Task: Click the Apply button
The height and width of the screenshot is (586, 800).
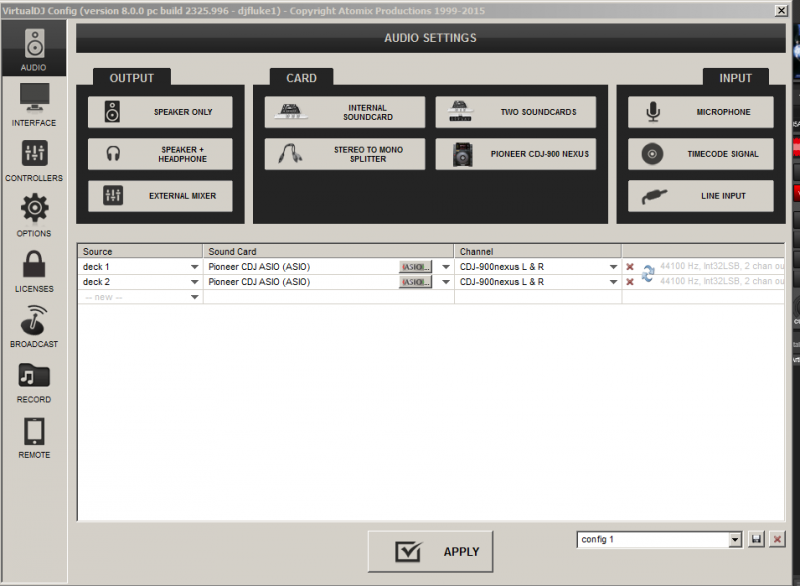Action: [x=430, y=551]
